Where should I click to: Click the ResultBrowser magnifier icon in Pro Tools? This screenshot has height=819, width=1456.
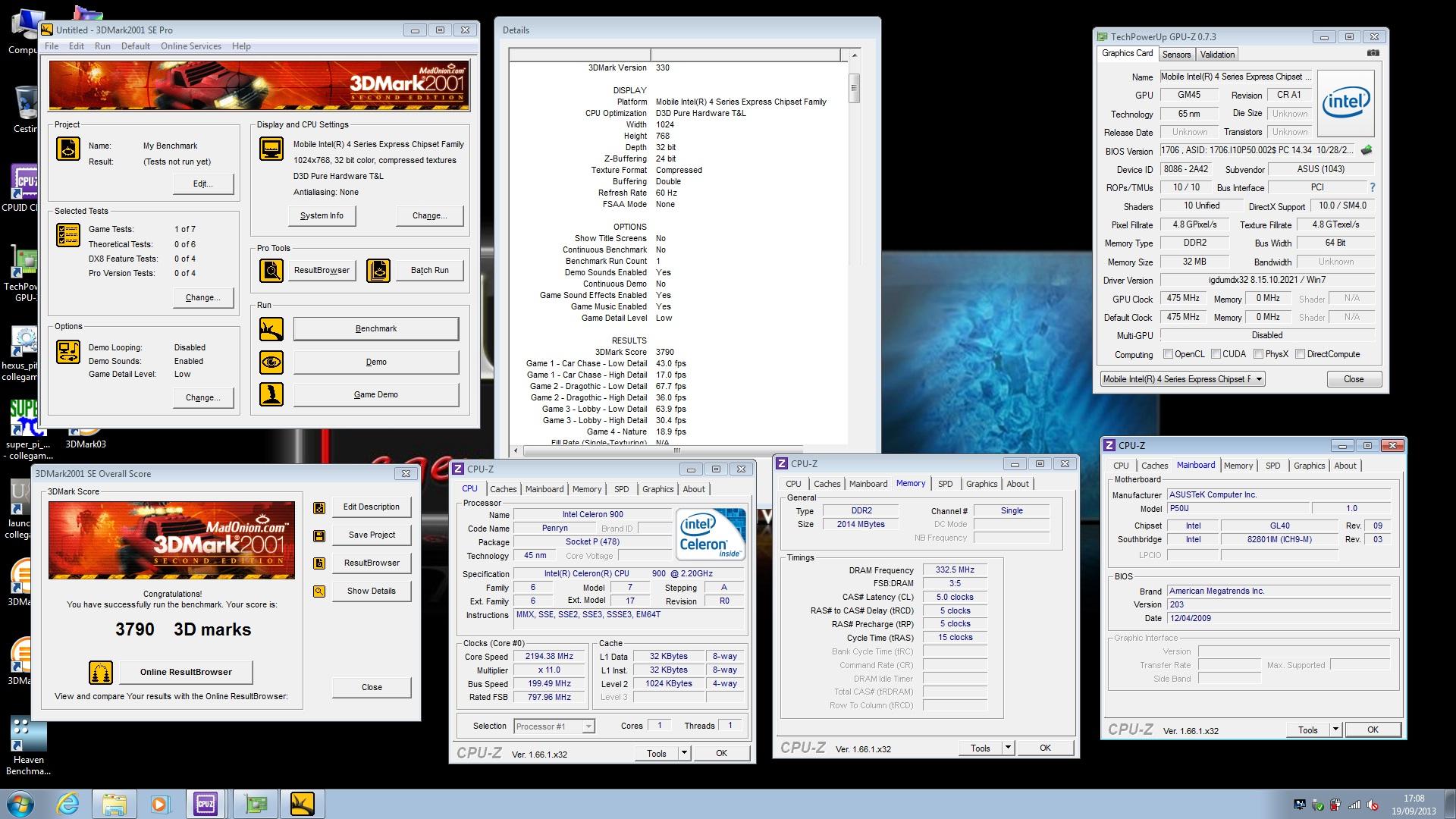pos(271,270)
